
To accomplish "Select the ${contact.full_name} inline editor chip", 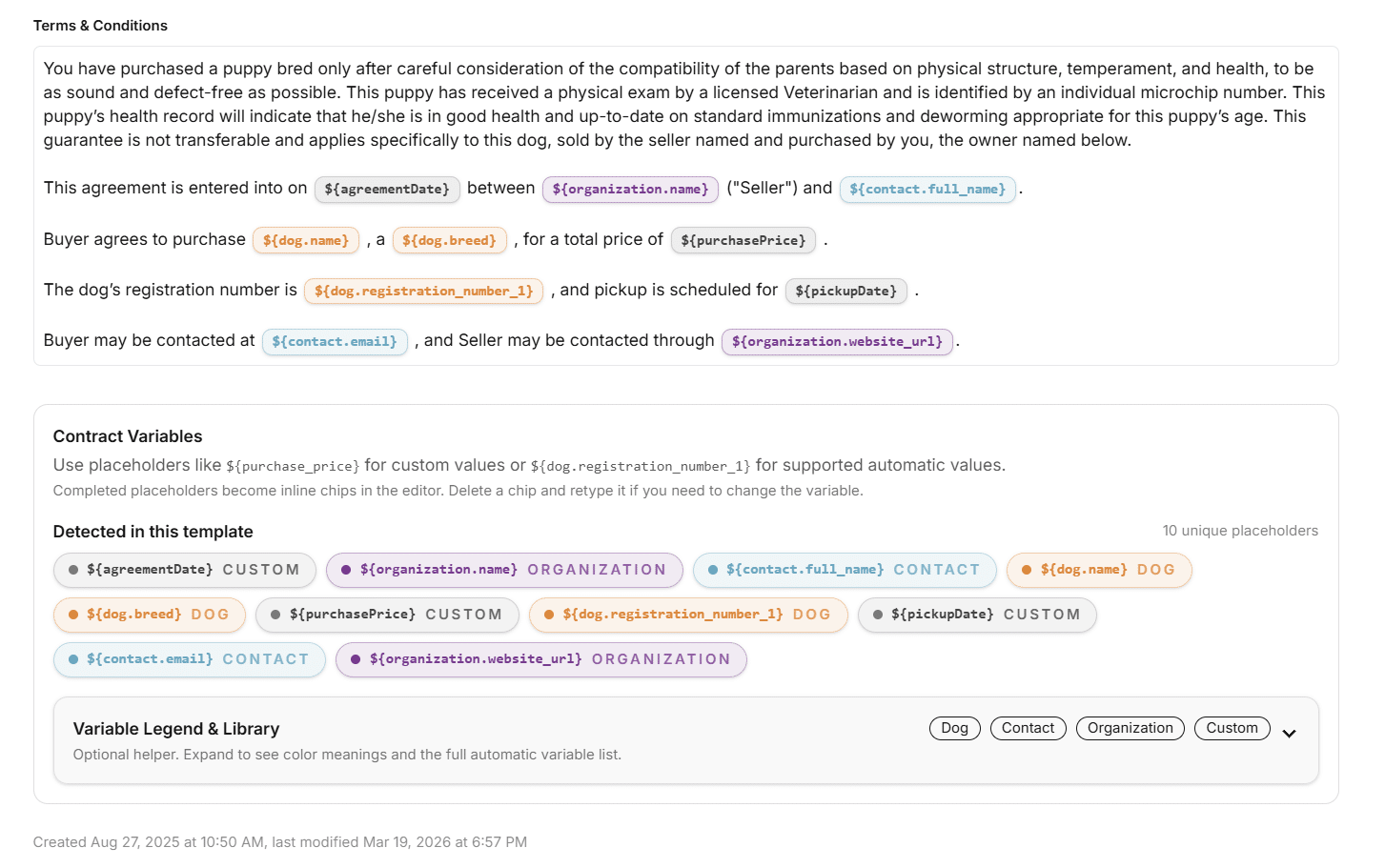I will 927,189.
